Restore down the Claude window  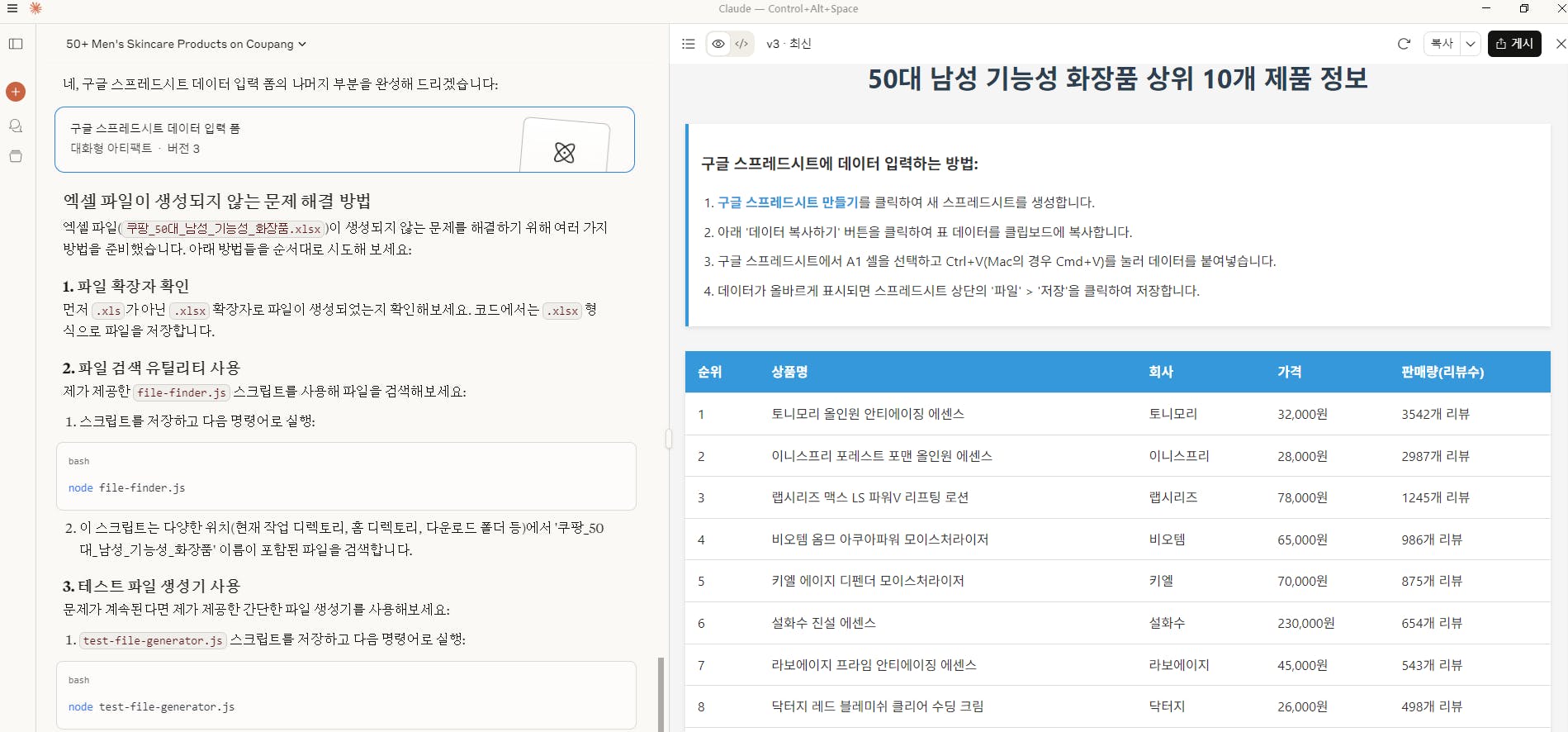pyautogui.click(x=1524, y=8)
